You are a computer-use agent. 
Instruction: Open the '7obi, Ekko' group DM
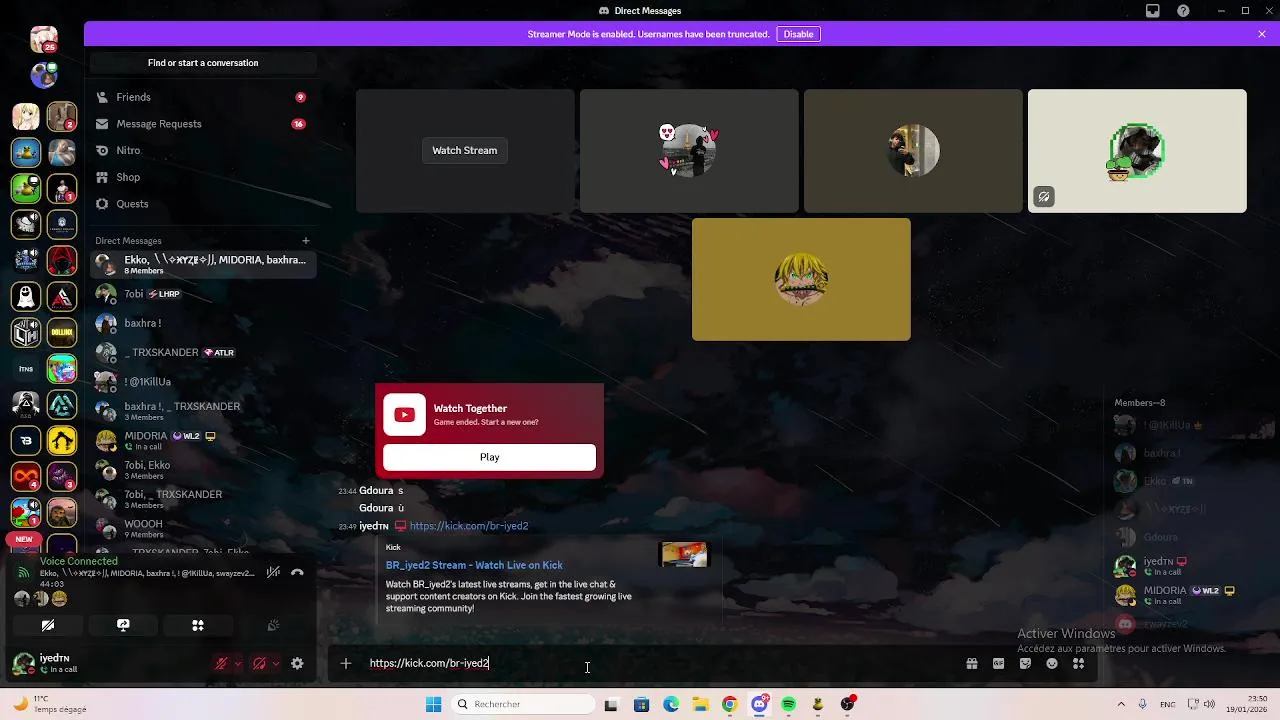coord(203,470)
